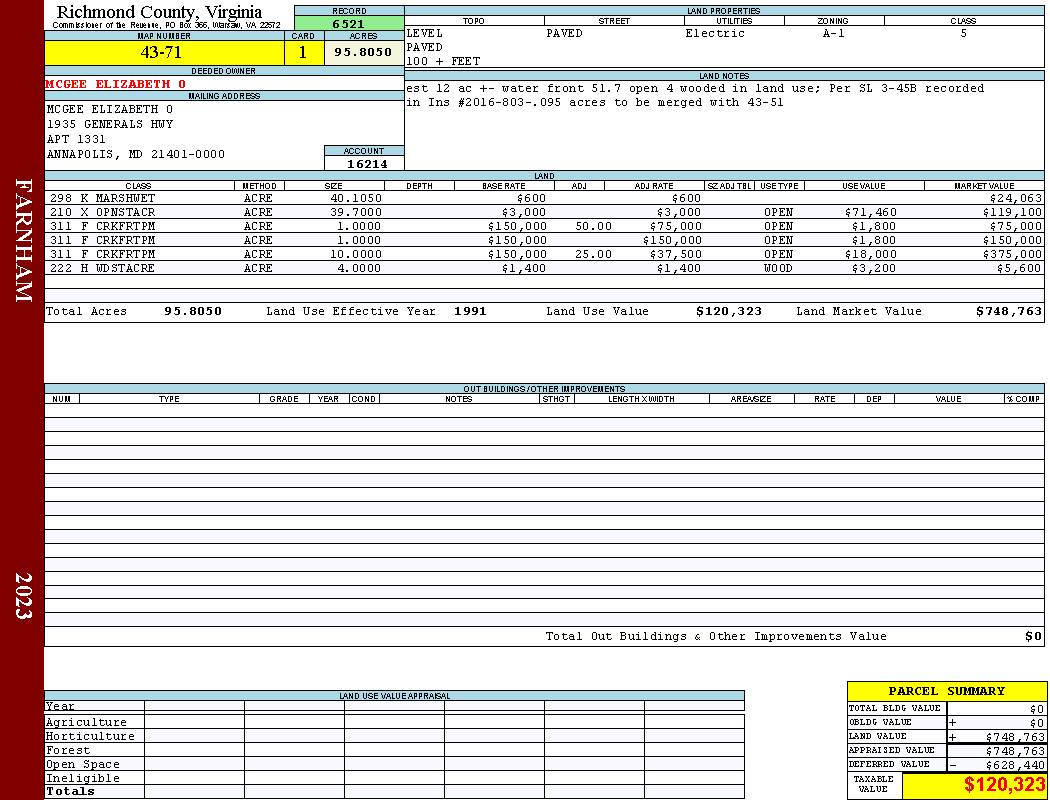Click market value $5,600
This screenshot has height=800, width=1050.
1019,268
